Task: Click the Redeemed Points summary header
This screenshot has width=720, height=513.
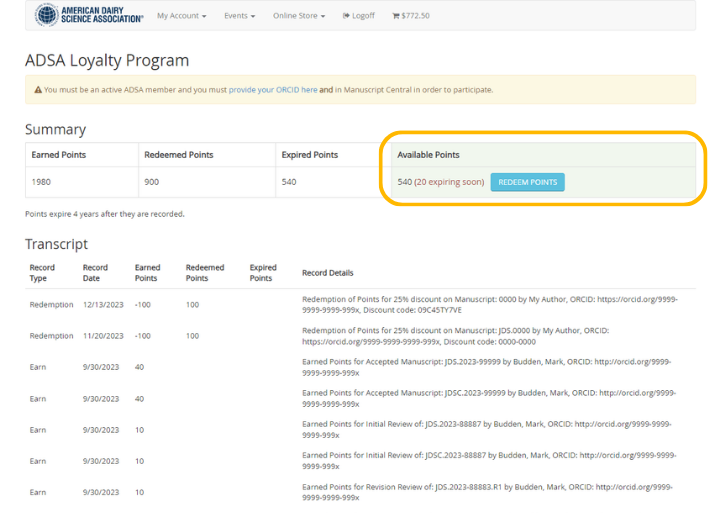Action: click(x=179, y=155)
